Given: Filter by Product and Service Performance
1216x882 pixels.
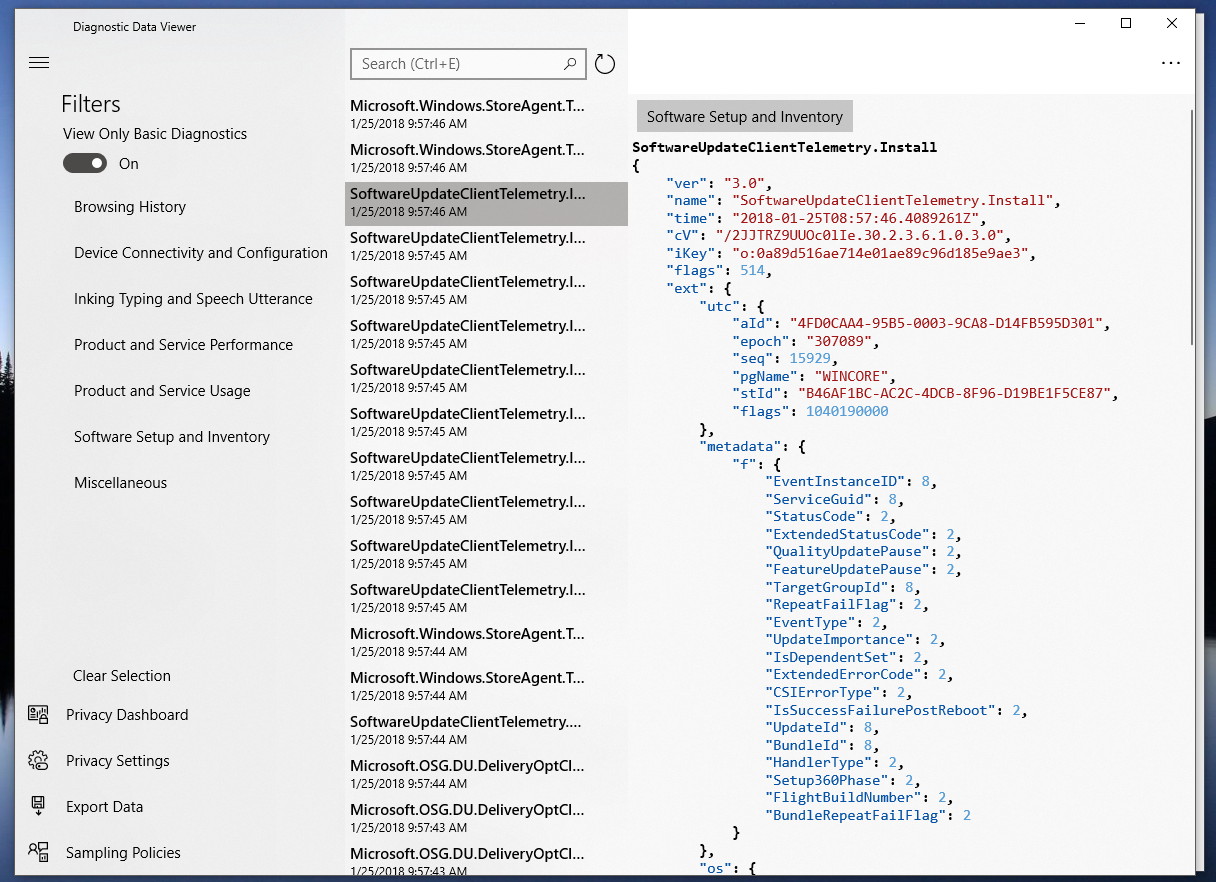Looking at the screenshot, I should (x=184, y=345).
